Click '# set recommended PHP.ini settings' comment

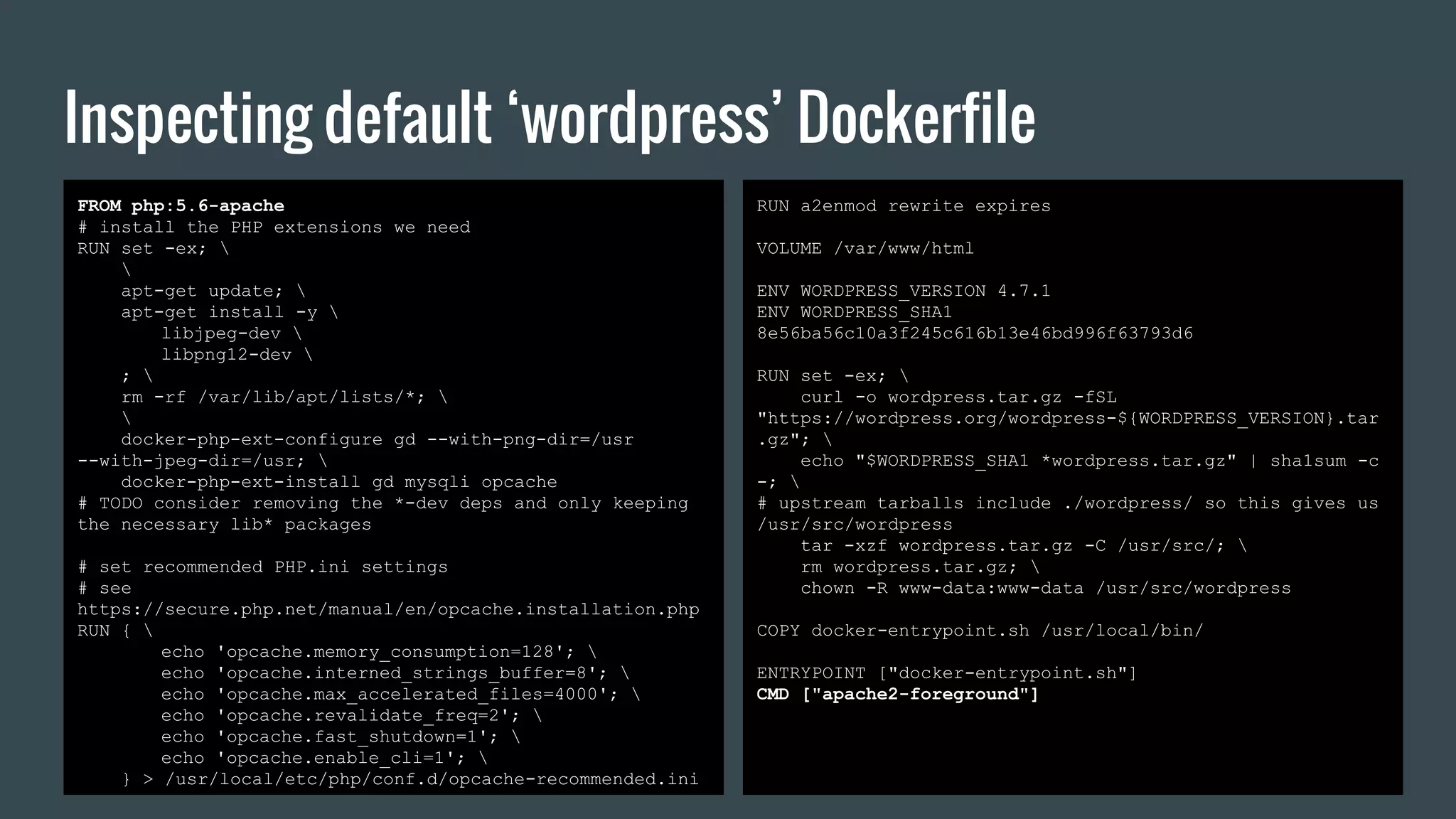[262, 567]
